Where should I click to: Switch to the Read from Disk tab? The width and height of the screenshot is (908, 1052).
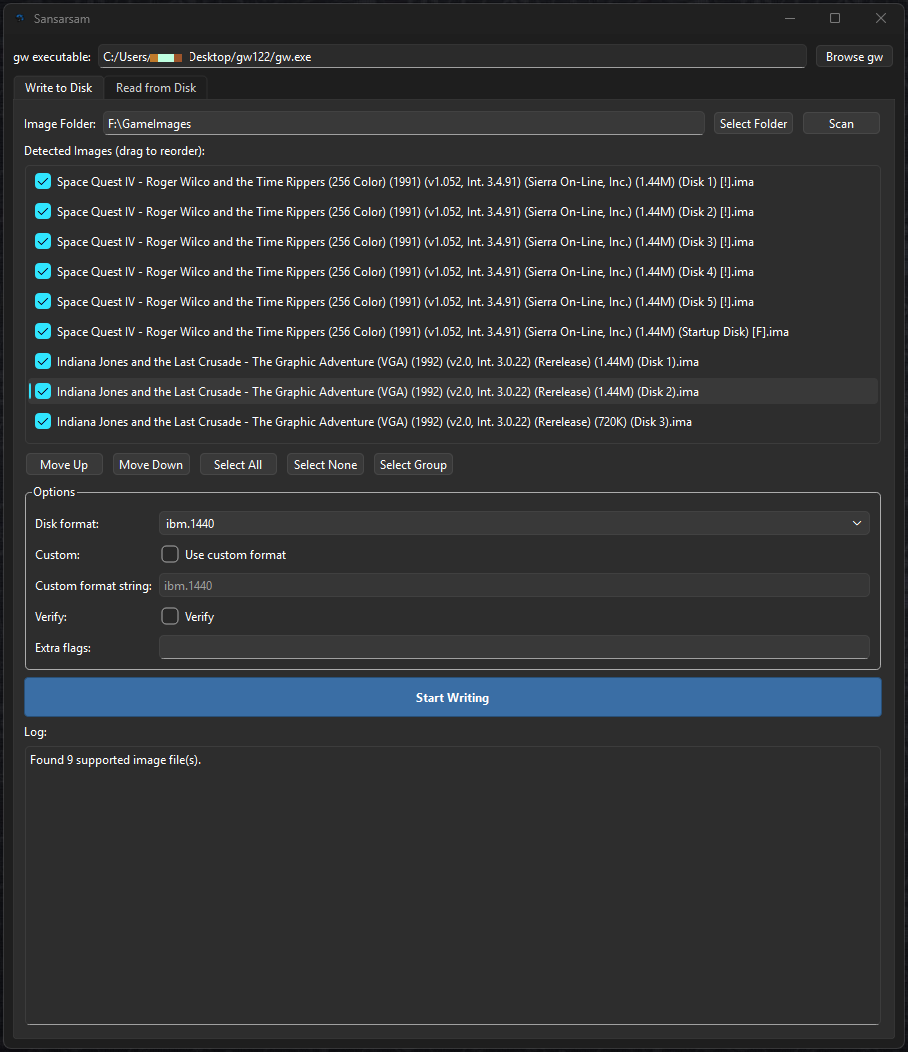coord(156,88)
